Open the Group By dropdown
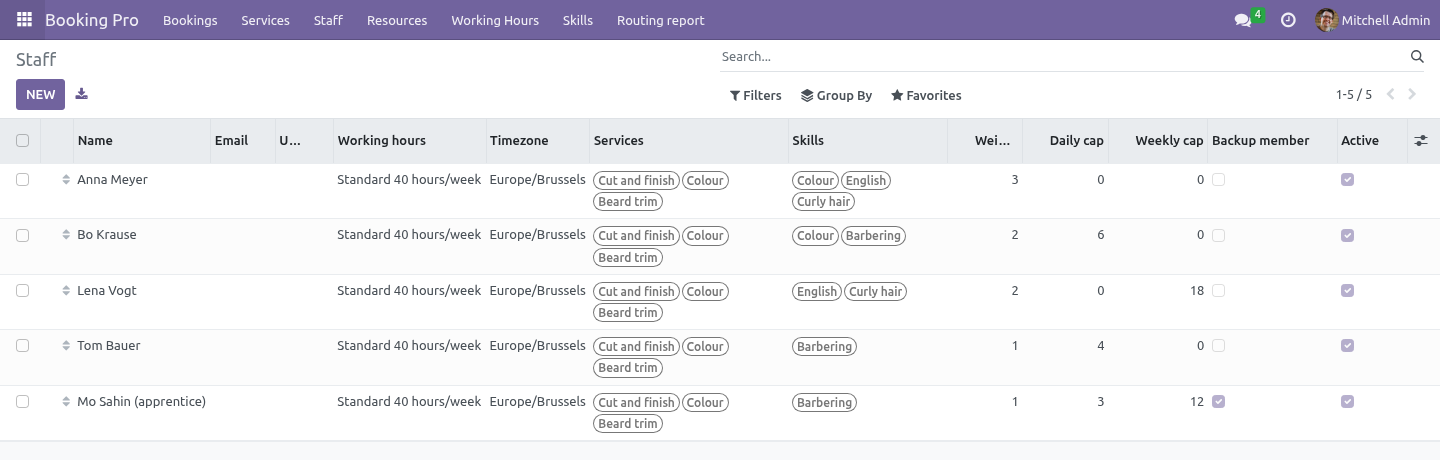The image size is (1440, 460). click(x=837, y=96)
